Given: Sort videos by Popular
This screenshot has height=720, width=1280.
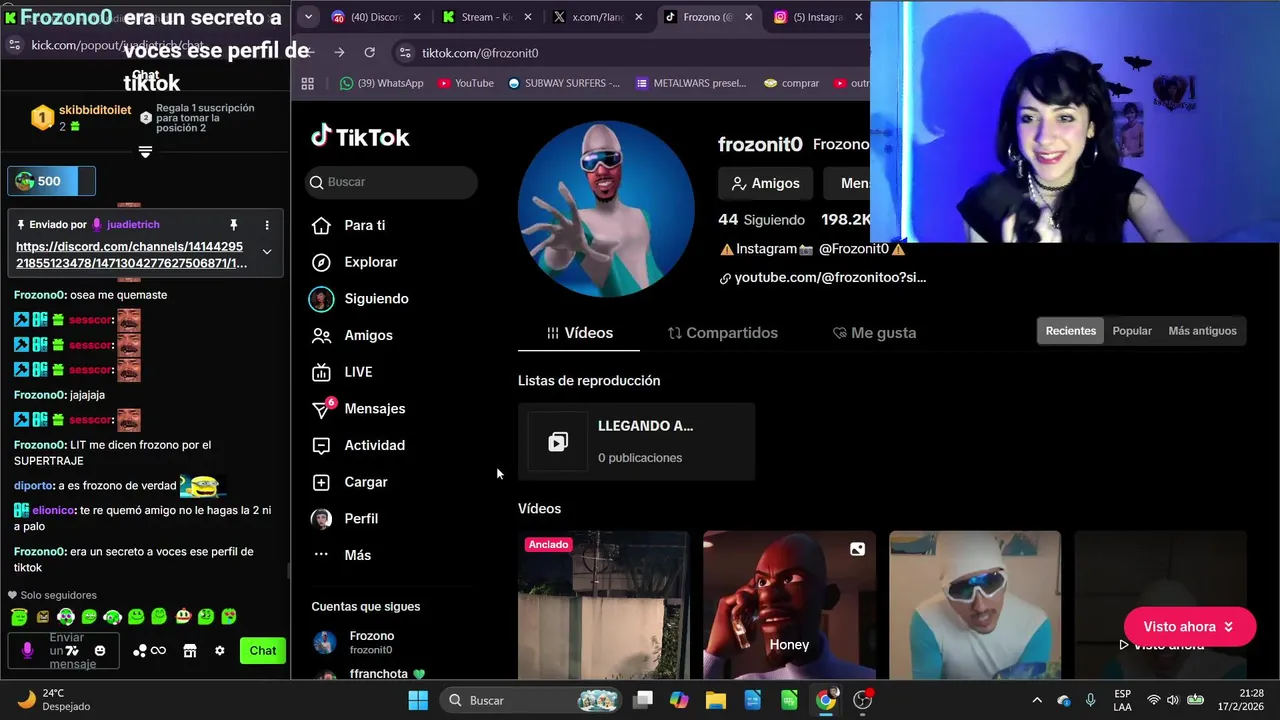Looking at the screenshot, I should 1132,331.
